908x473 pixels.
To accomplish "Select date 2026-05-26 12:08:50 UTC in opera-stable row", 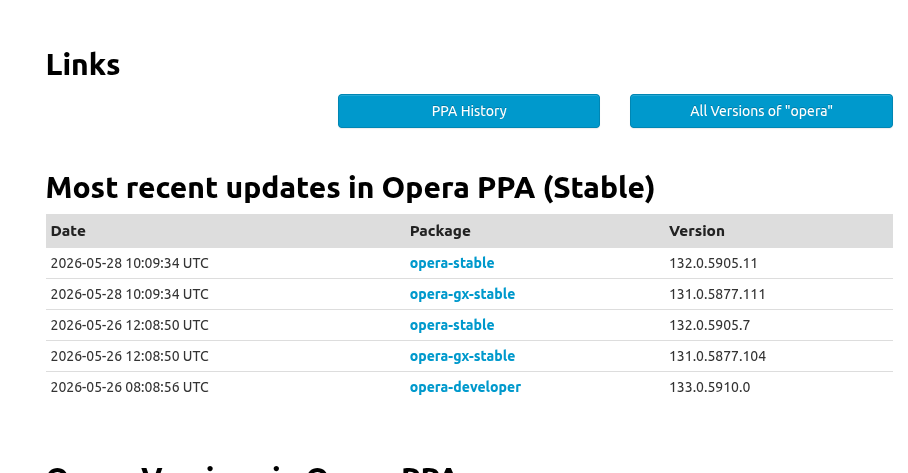I will coord(130,325).
